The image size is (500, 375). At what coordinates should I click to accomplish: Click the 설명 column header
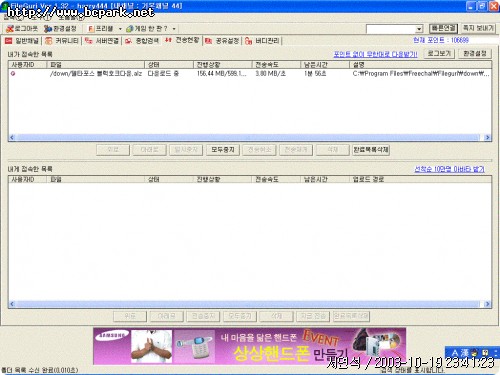coord(420,65)
